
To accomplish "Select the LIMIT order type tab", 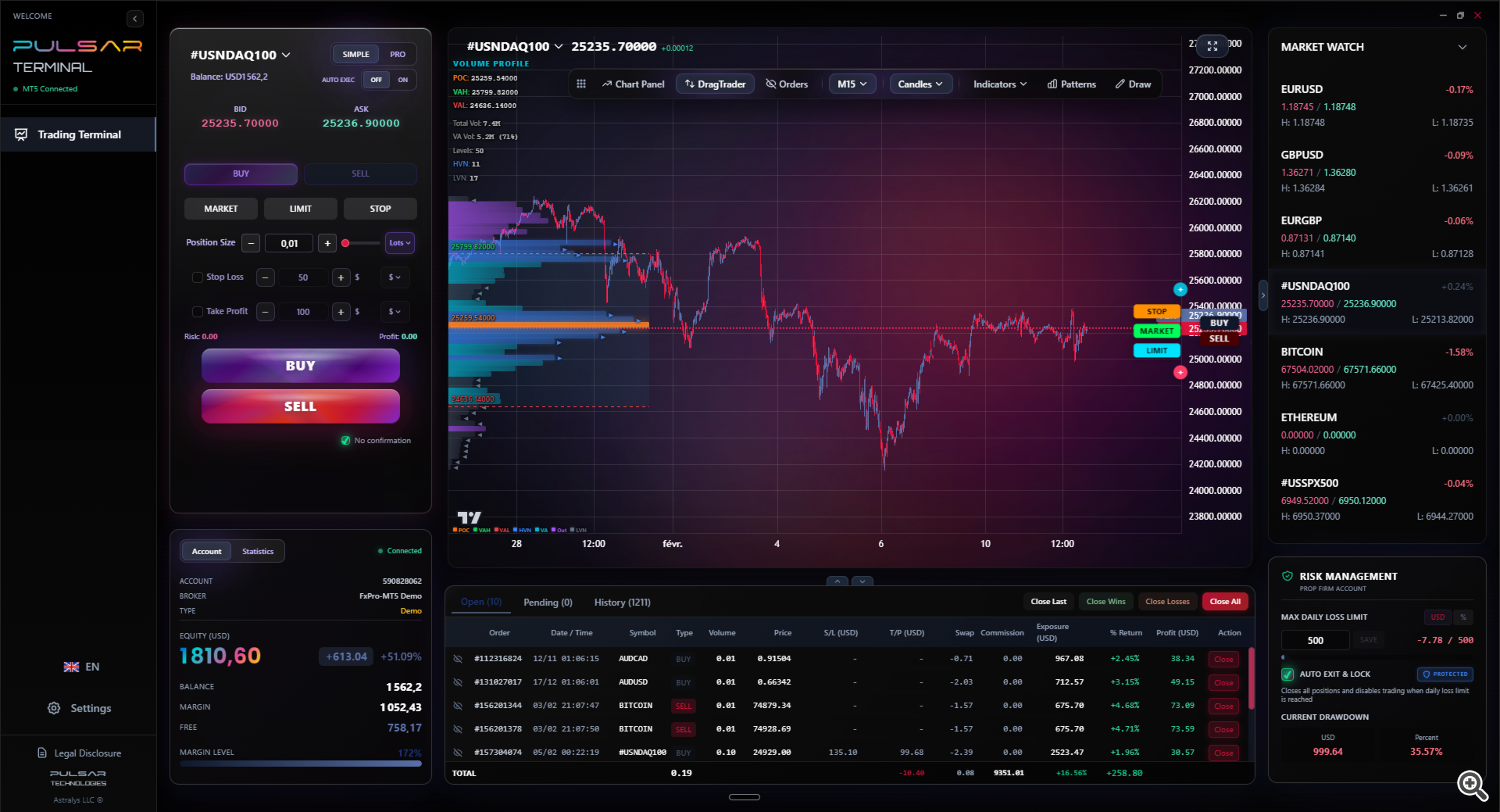I will pos(300,209).
